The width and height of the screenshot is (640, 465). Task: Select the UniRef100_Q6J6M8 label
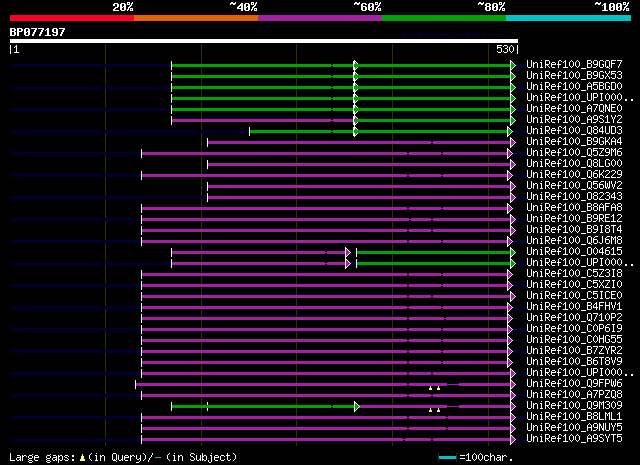coord(574,241)
